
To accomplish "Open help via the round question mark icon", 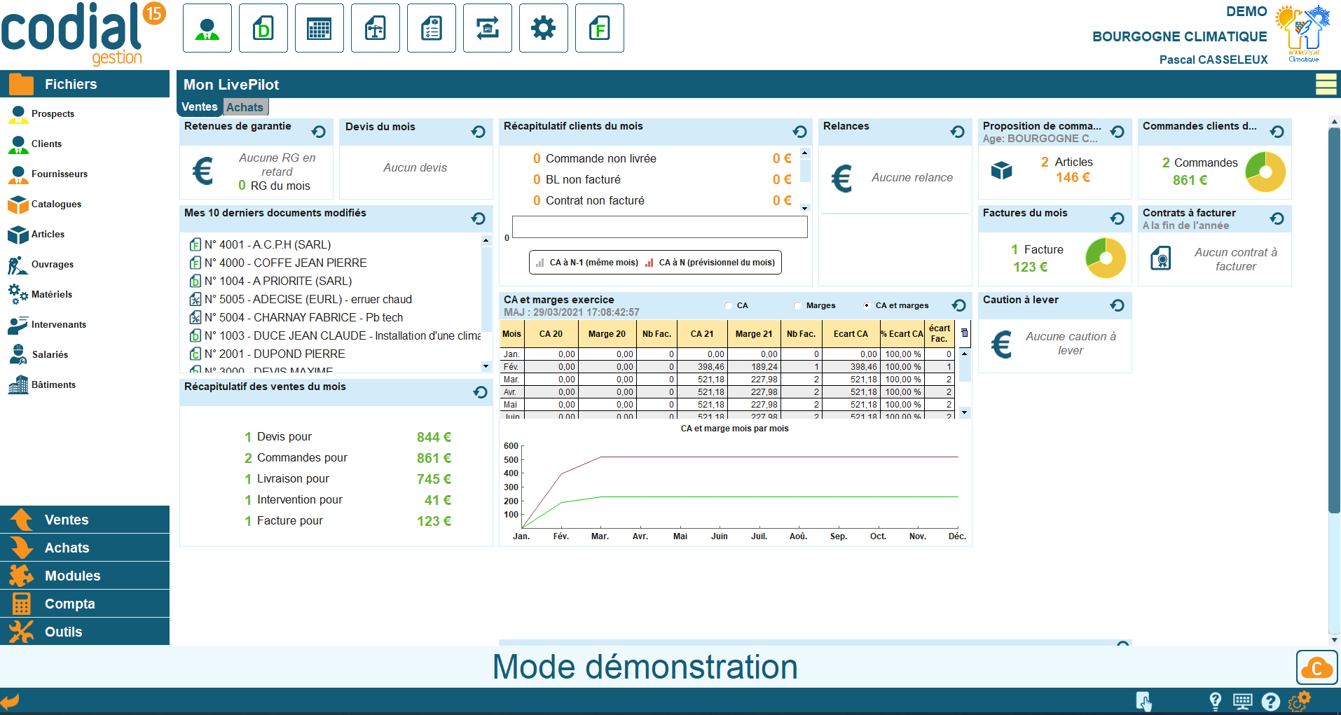I will 1270,702.
